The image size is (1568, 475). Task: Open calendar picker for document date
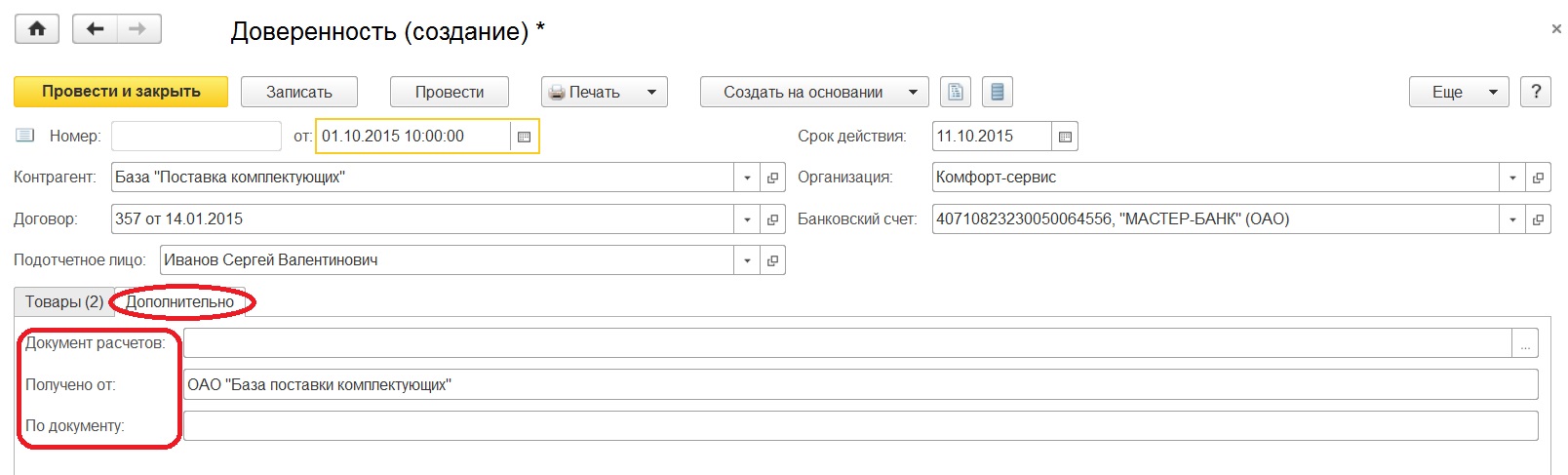[524, 137]
